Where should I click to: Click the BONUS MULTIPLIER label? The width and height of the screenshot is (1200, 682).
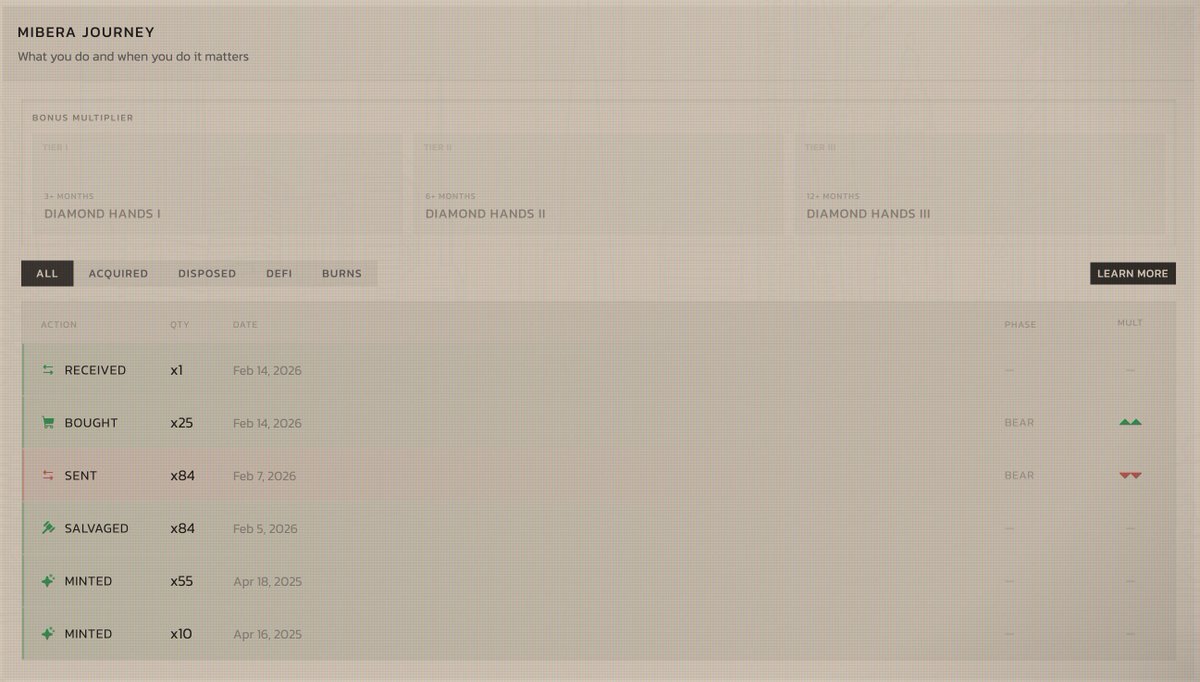click(82, 118)
